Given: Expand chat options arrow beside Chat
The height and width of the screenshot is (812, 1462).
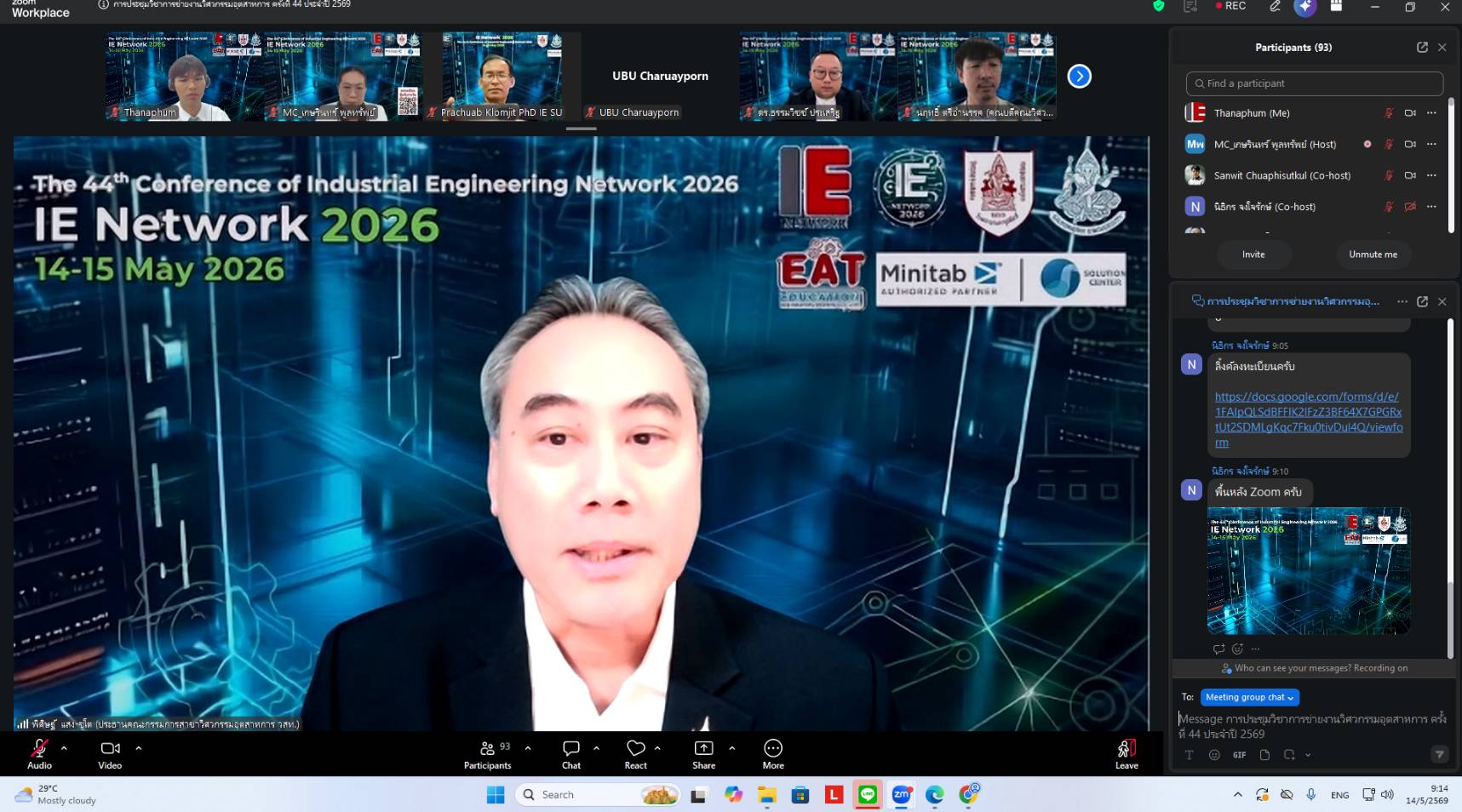Looking at the screenshot, I should coord(596,748).
